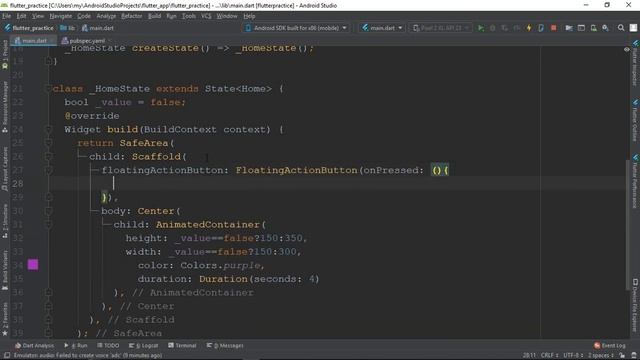Screen dimensions: 640x360
Task: Open device file layout toolbar icon
Action: tap(581, 28)
